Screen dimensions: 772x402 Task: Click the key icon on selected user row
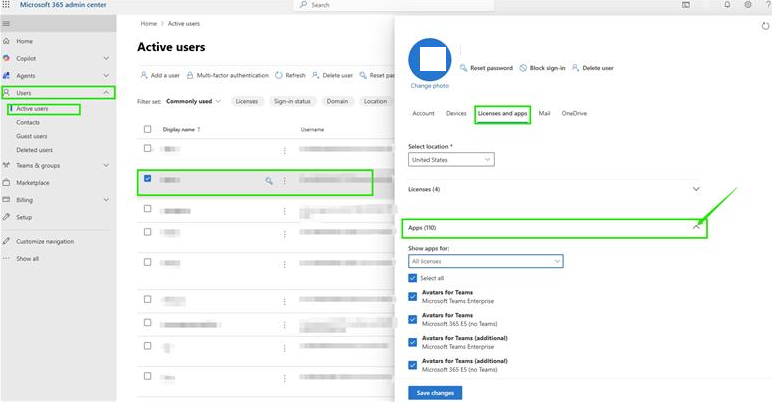pyautogui.click(x=269, y=181)
